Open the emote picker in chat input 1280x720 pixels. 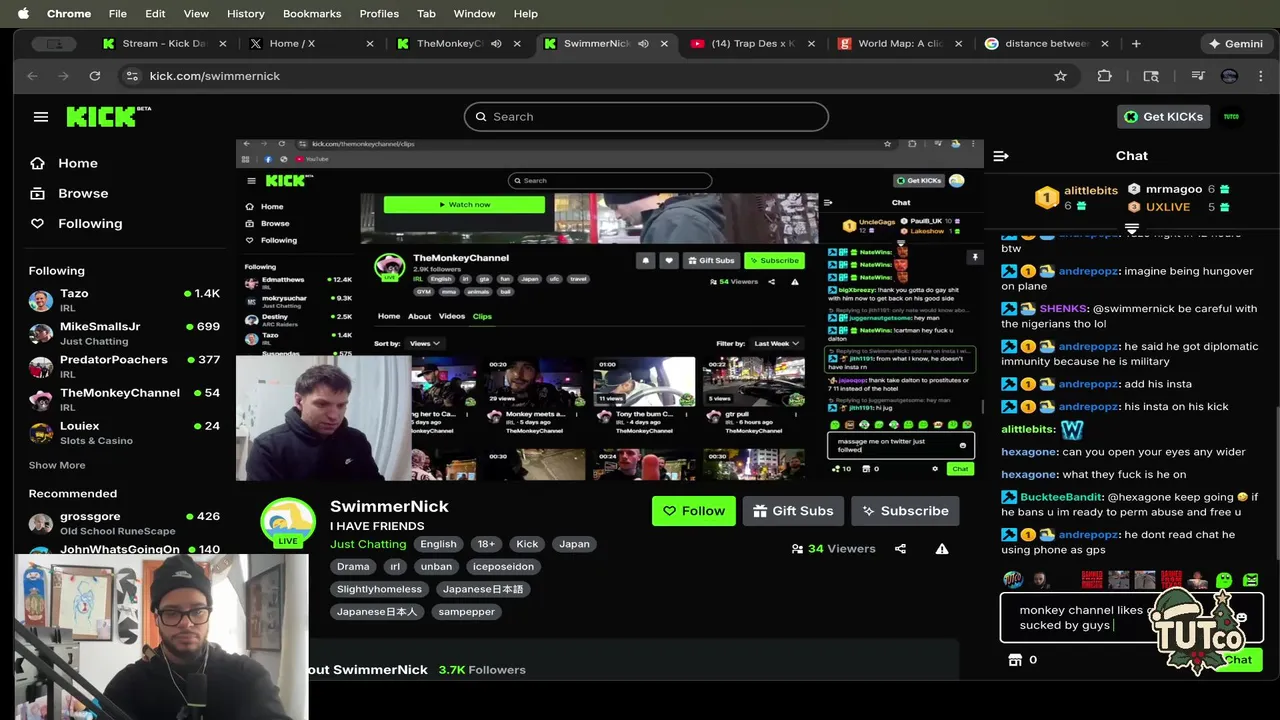(x=1241, y=617)
